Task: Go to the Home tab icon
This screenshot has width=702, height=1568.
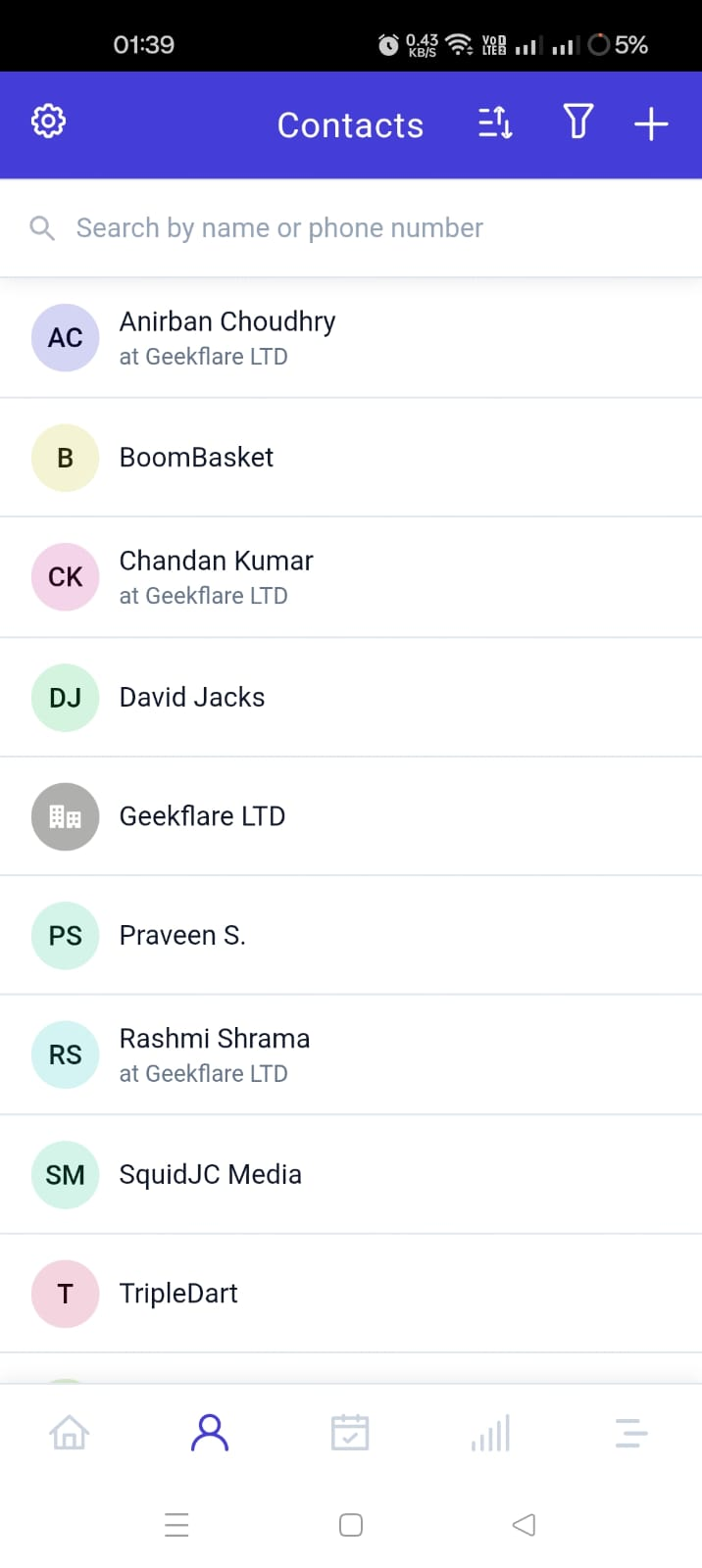Action: coord(70,1433)
